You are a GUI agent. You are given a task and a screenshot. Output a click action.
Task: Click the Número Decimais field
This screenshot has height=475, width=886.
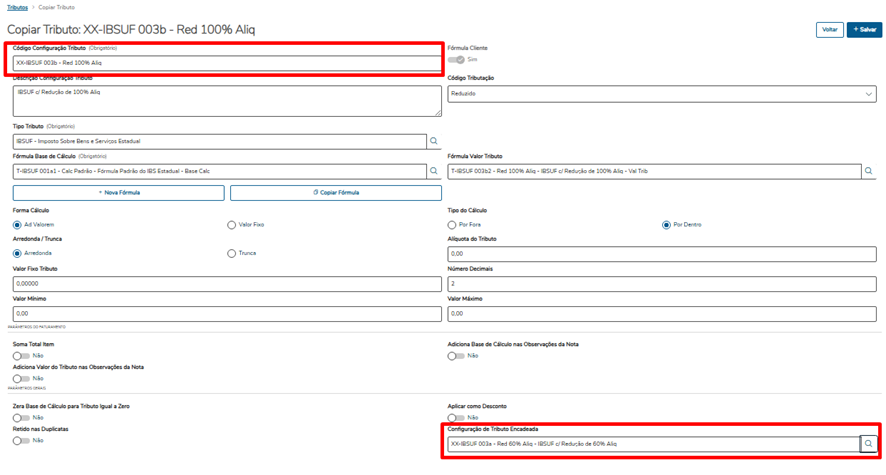click(x=662, y=284)
